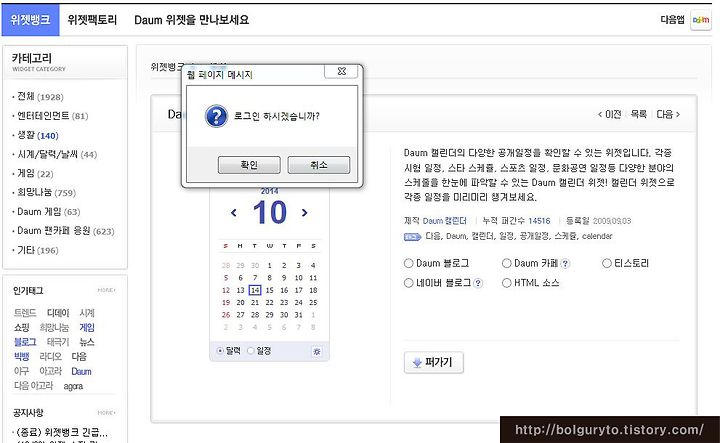Select Daum 게임 (63) category
Screen dimensions: 720x443
point(49,212)
